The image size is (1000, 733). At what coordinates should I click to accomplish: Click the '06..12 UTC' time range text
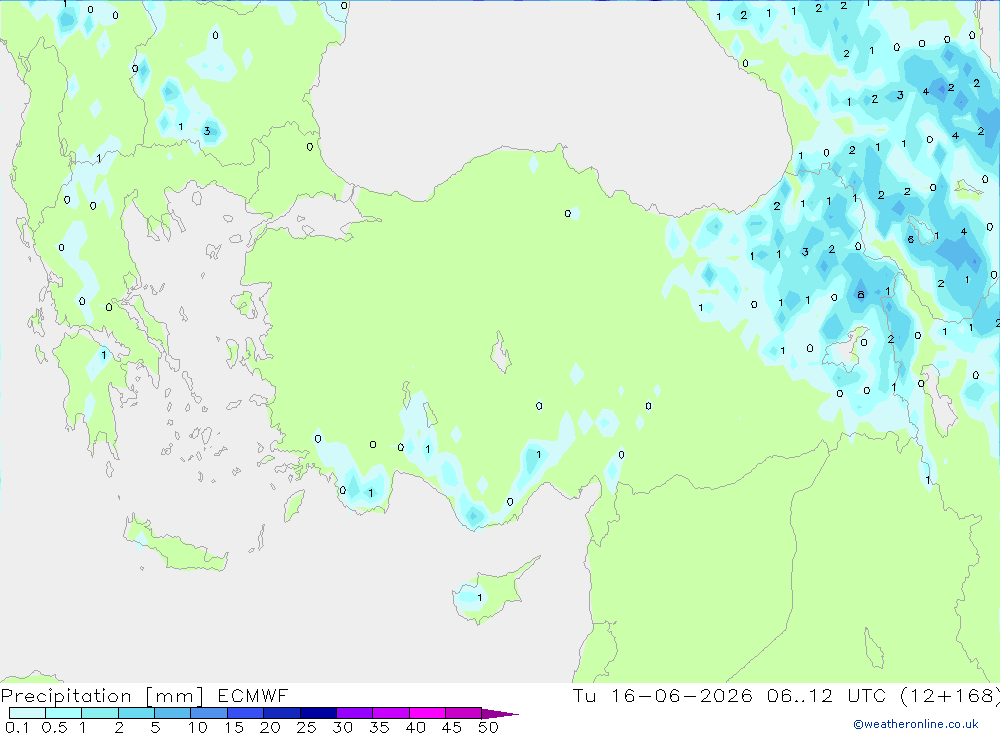pos(827,695)
